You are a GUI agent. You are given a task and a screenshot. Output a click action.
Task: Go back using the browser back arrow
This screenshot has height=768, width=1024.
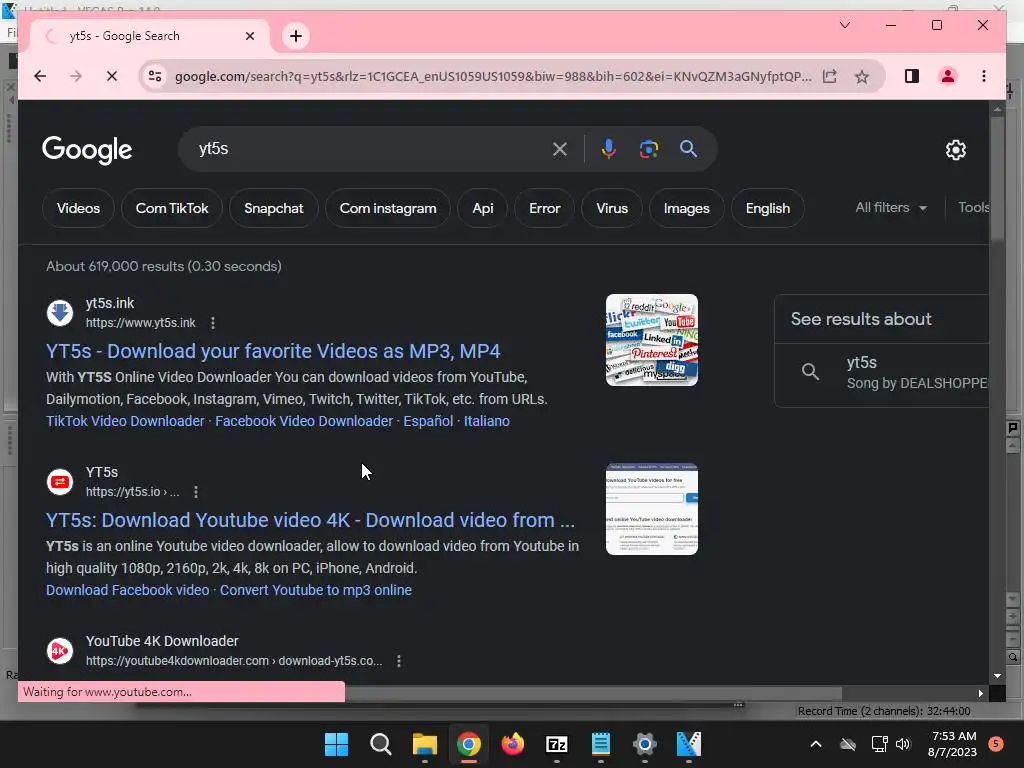(40, 76)
